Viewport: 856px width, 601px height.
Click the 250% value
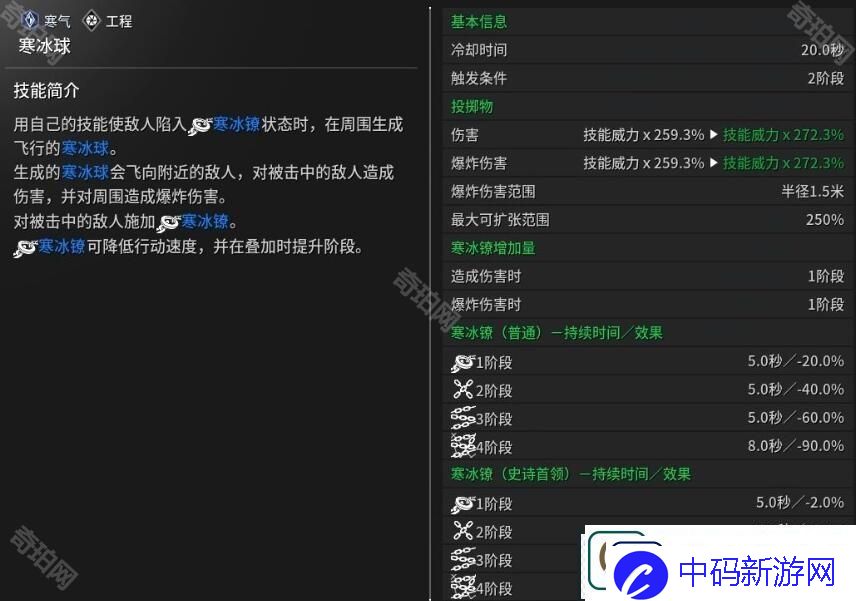825,220
